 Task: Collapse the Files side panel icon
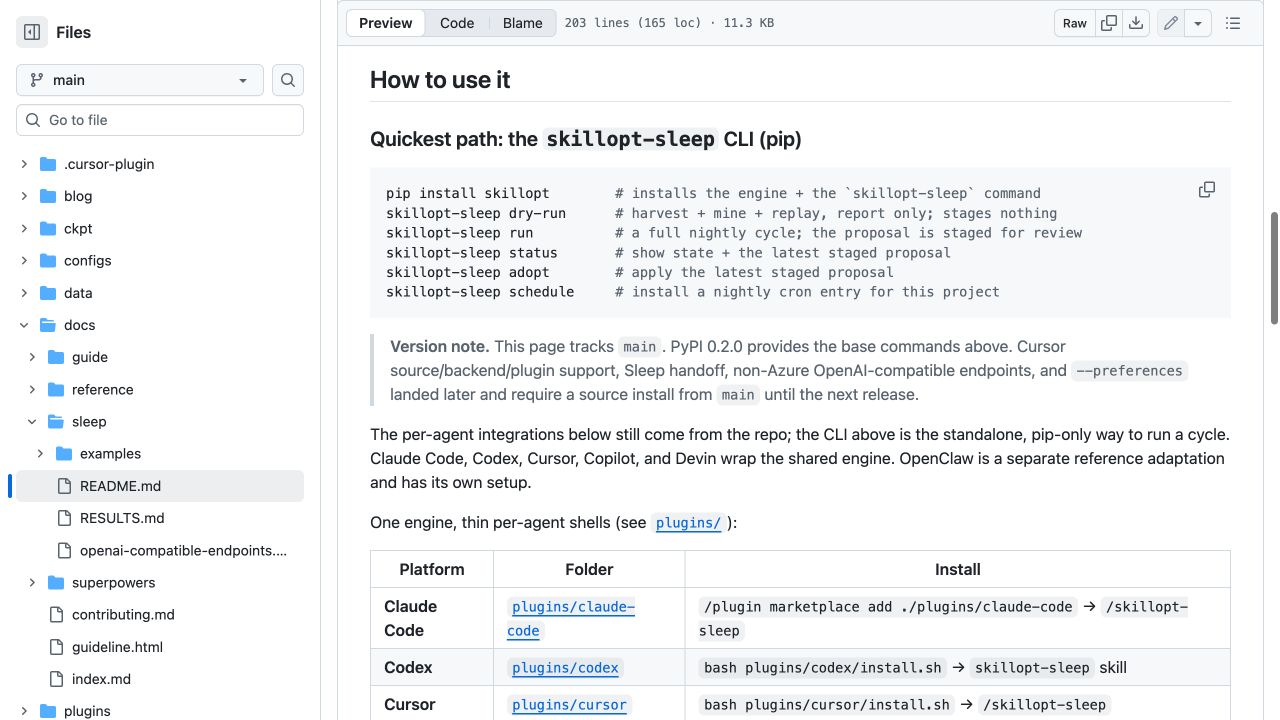click(x=32, y=32)
